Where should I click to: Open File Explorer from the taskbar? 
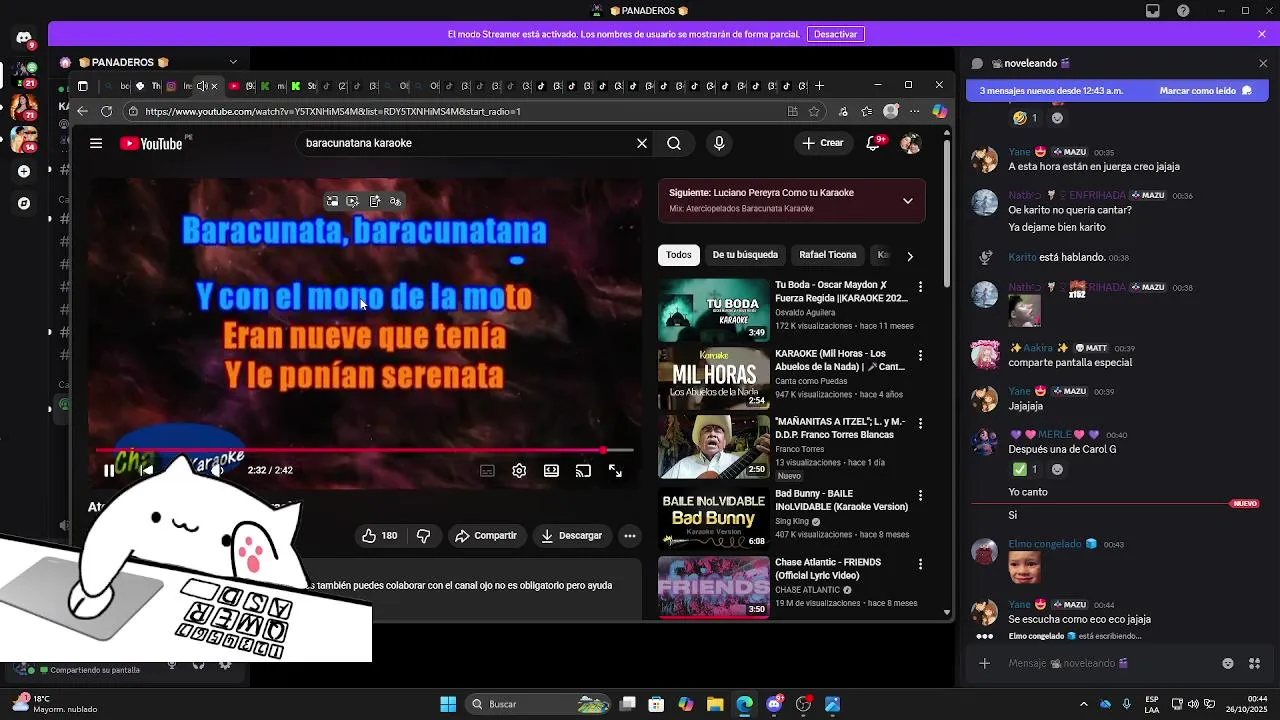[715, 704]
